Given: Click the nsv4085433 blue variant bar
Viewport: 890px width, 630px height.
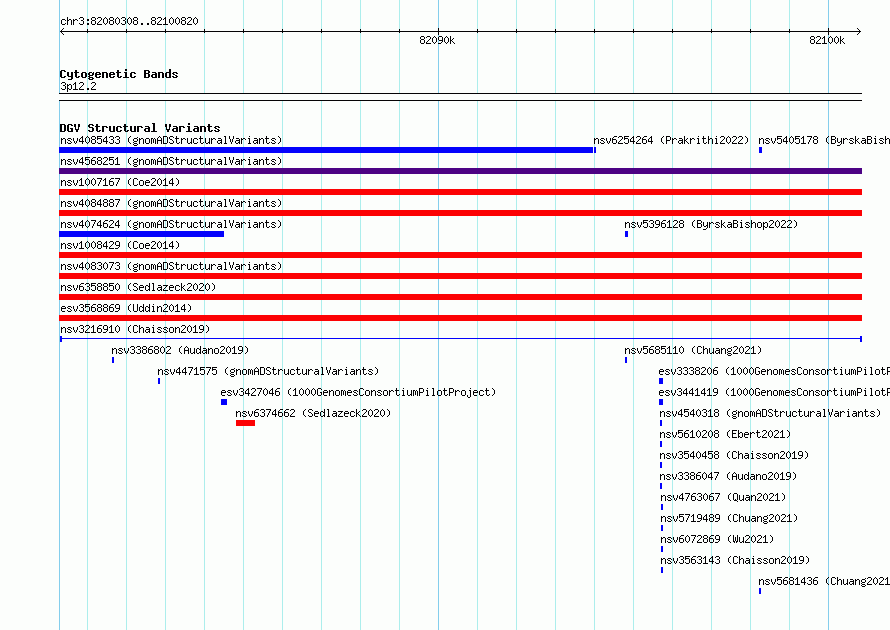Looking at the screenshot, I should [x=326, y=150].
